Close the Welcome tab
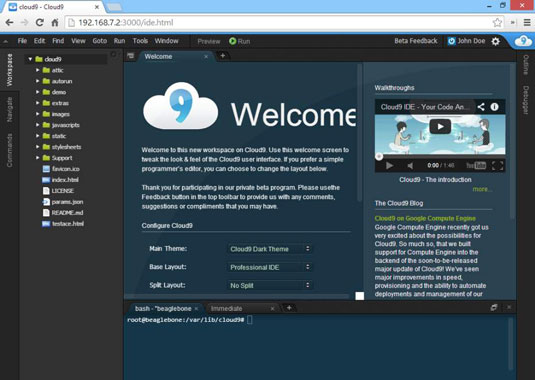Viewport: 535px width, 380px height. tap(206, 57)
